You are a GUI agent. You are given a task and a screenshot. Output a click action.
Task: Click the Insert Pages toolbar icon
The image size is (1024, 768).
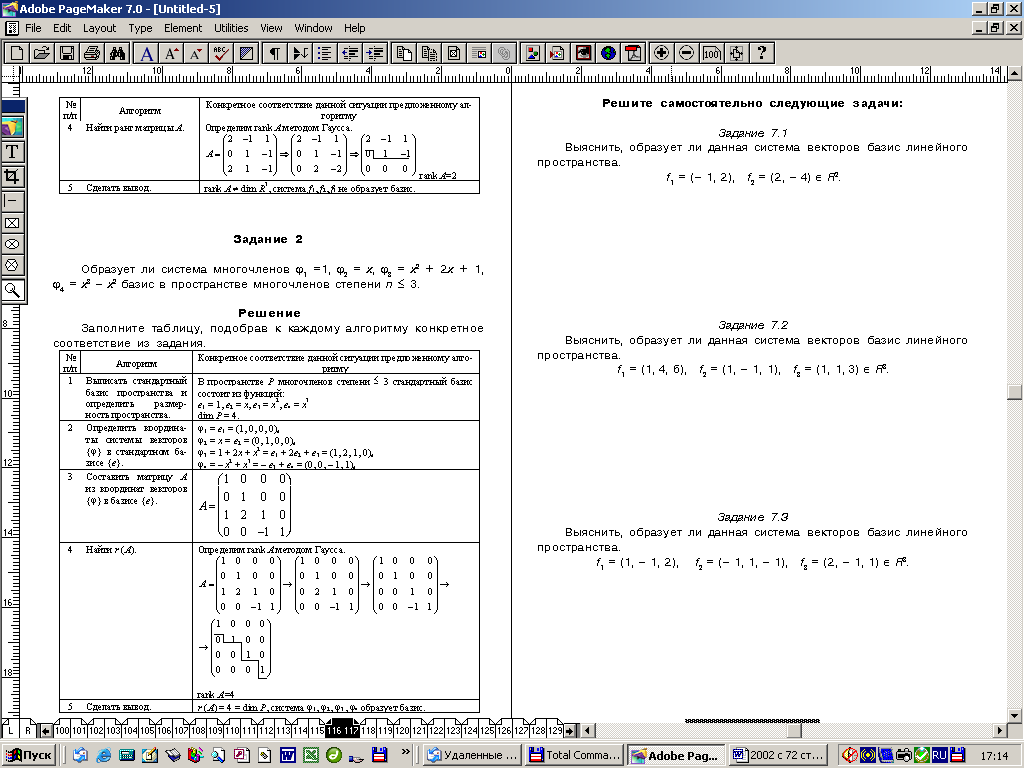click(404, 53)
